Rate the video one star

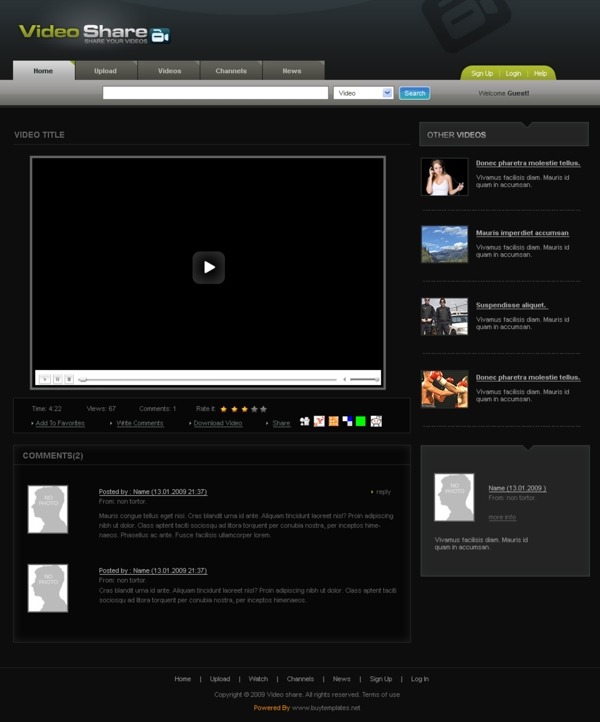point(224,409)
